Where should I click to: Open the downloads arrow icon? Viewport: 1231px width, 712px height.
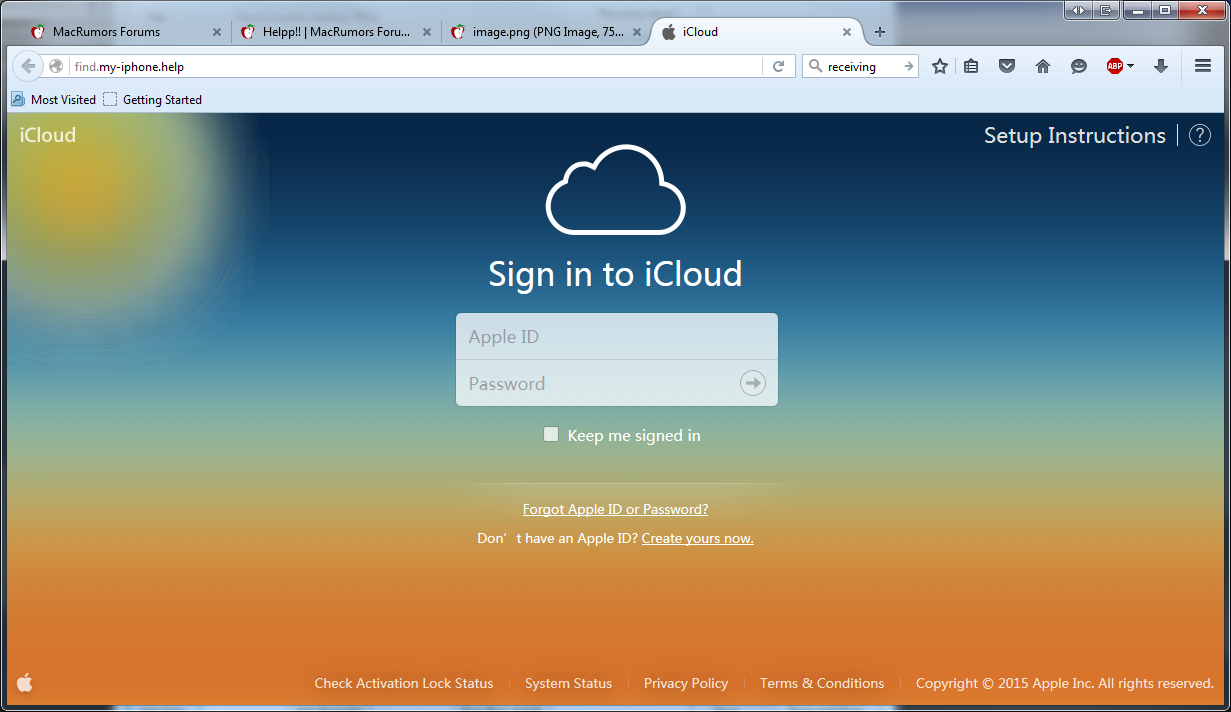click(x=1161, y=67)
